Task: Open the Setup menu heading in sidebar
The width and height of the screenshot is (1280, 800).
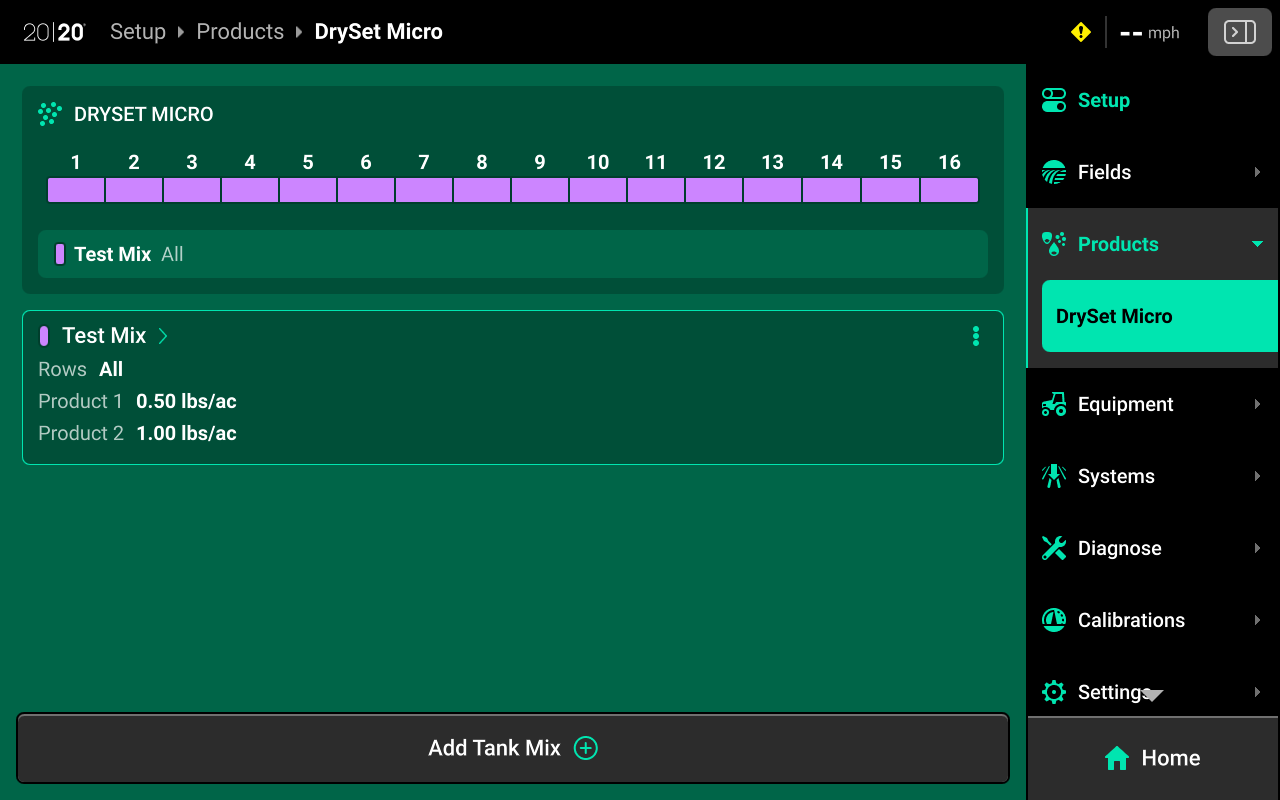Action: point(1103,100)
